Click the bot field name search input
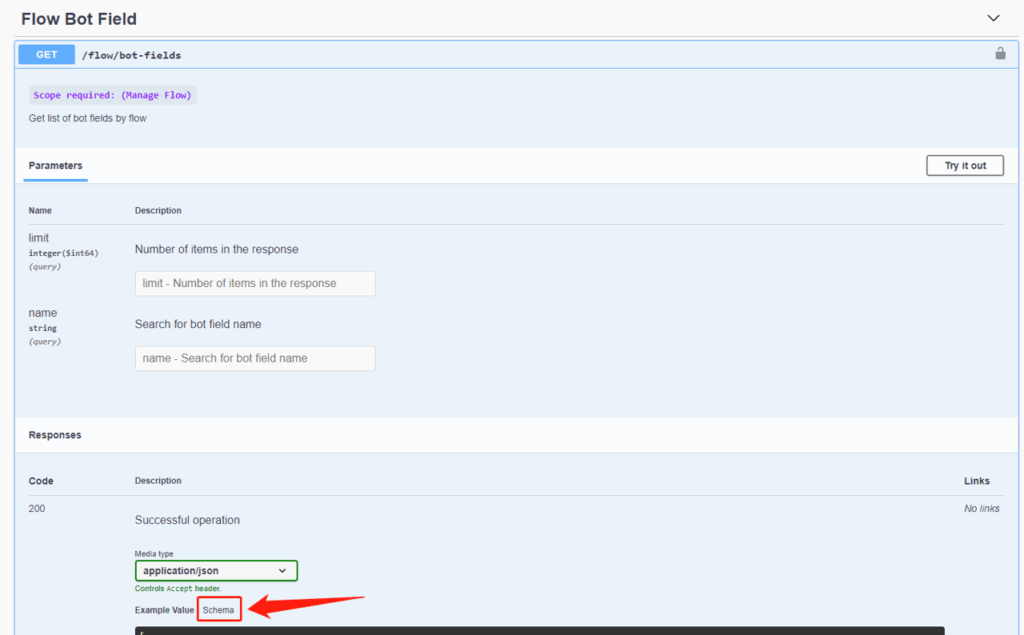The width and height of the screenshot is (1024, 635). tap(255, 358)
